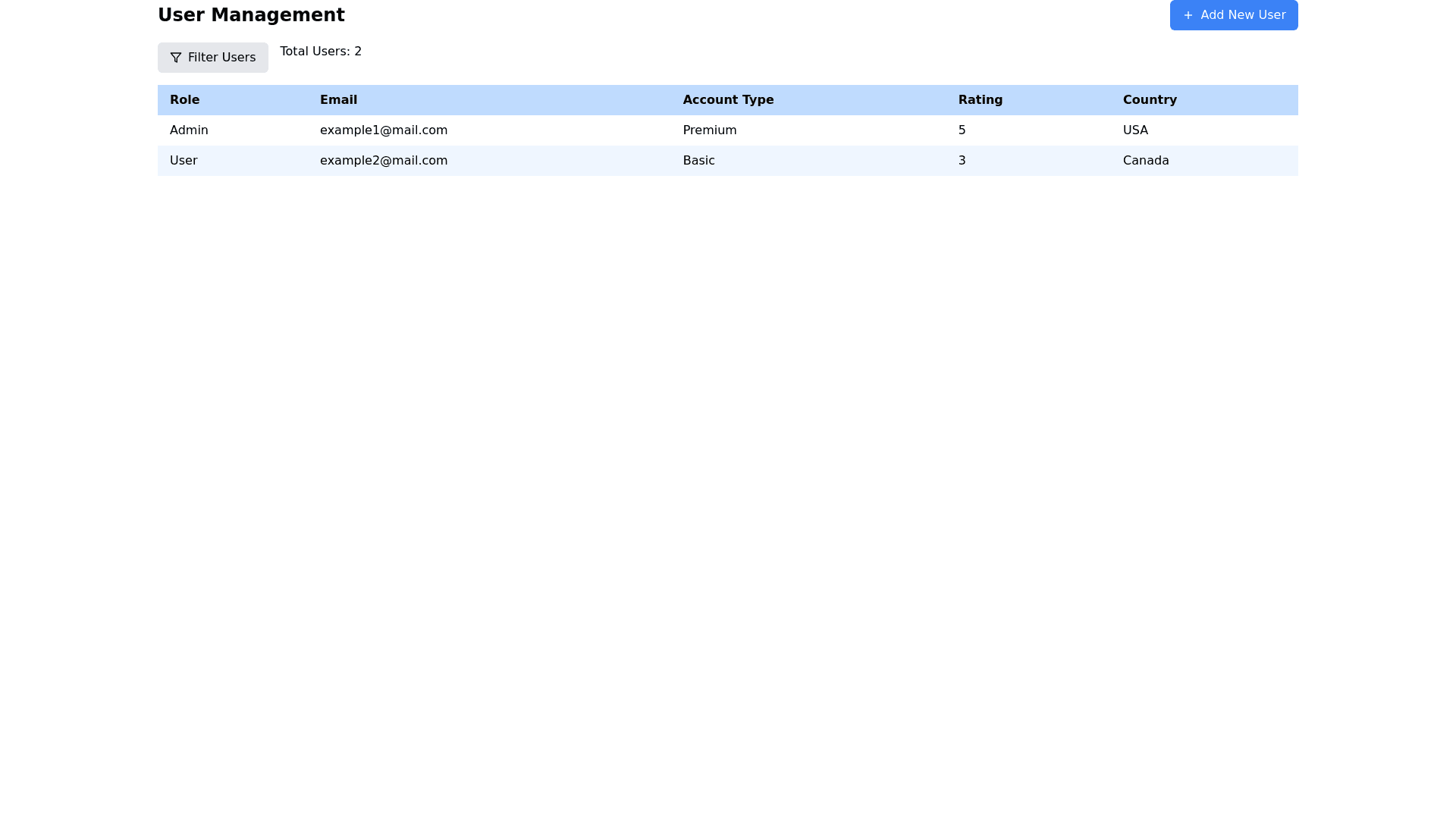This screenshot has height=819, width=1456.
Task: Click the rating value 5
Action: [962, 130]
